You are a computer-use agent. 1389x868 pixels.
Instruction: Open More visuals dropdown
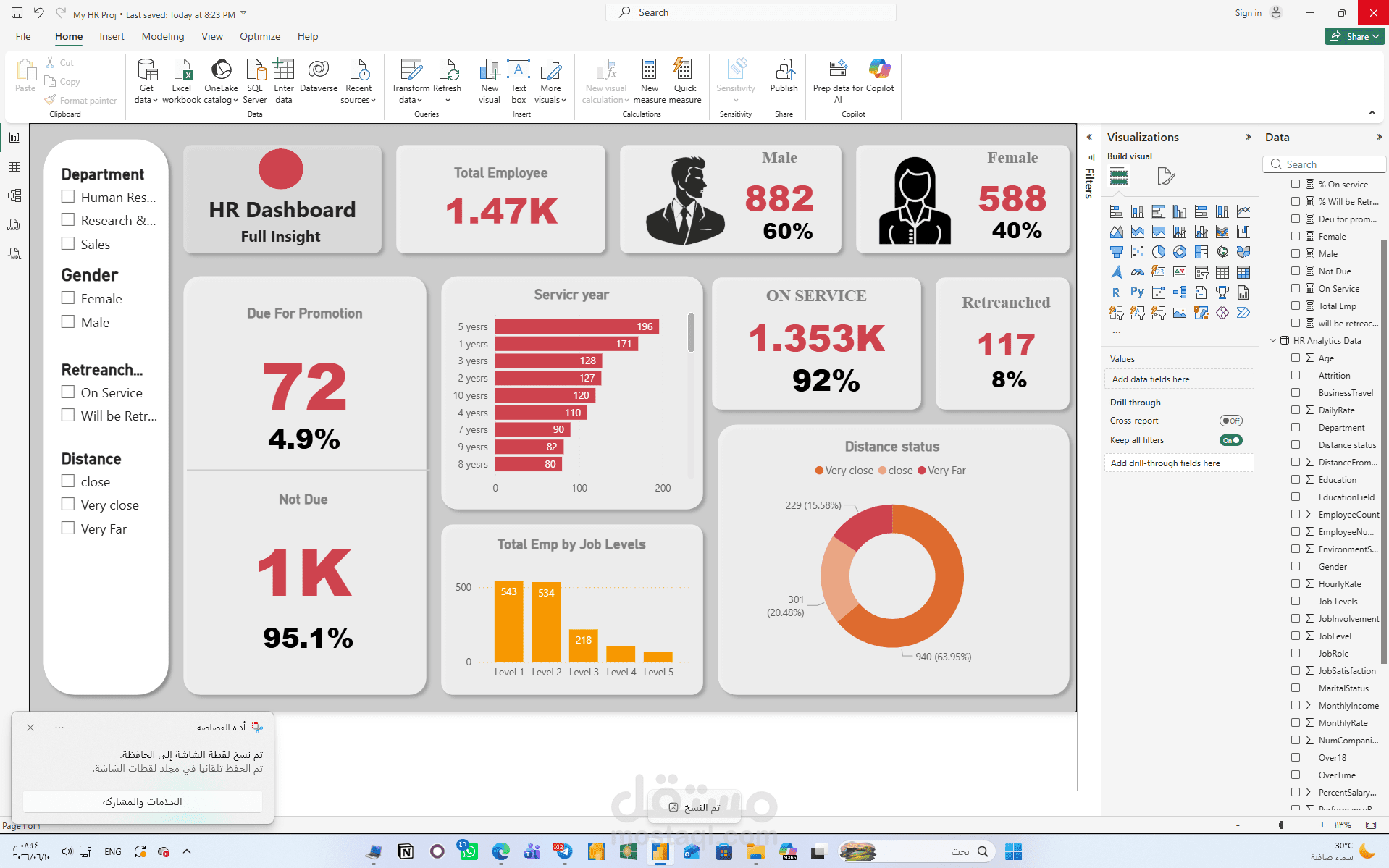(x=563, y=101)
